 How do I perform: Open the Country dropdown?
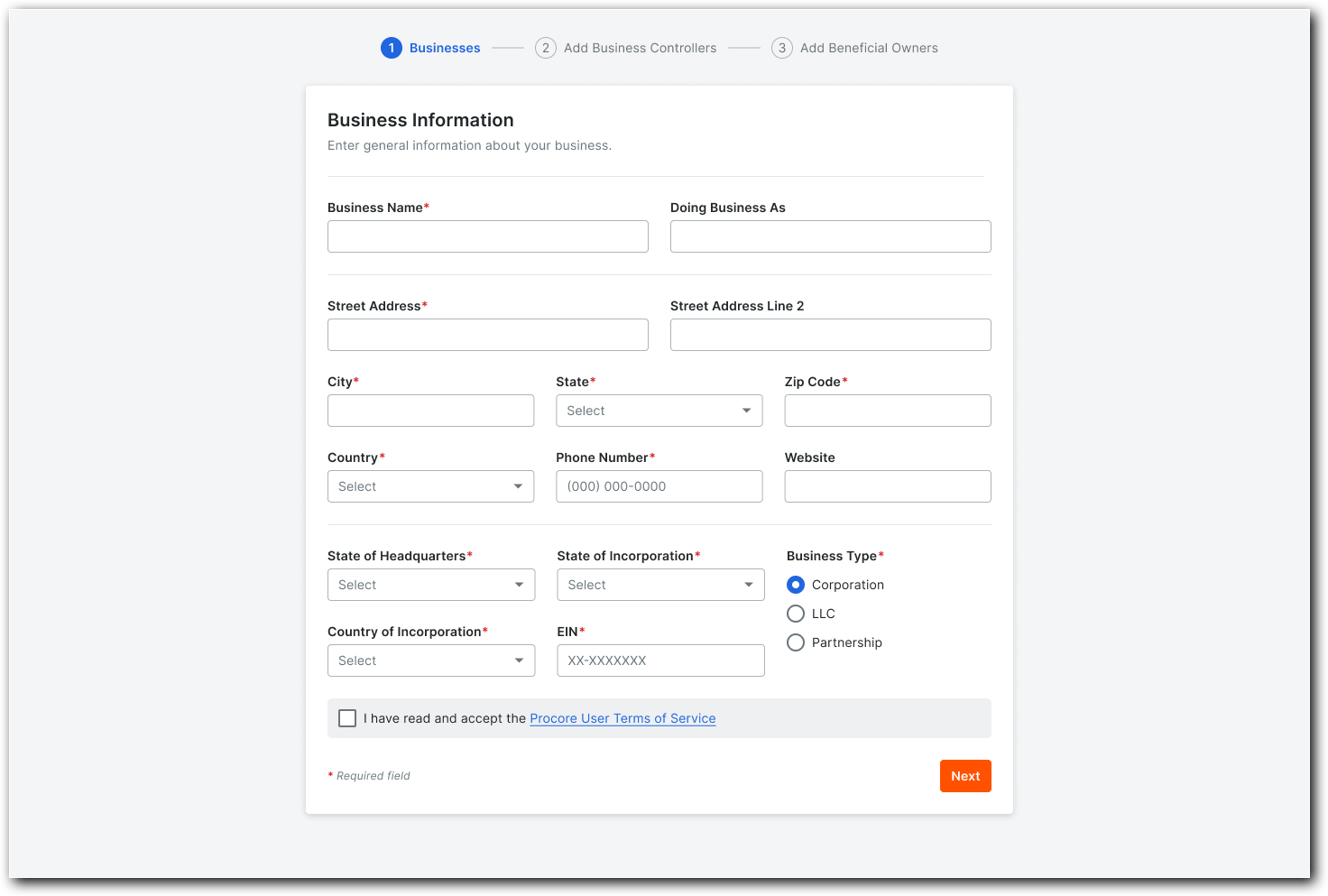pos(431,486)
